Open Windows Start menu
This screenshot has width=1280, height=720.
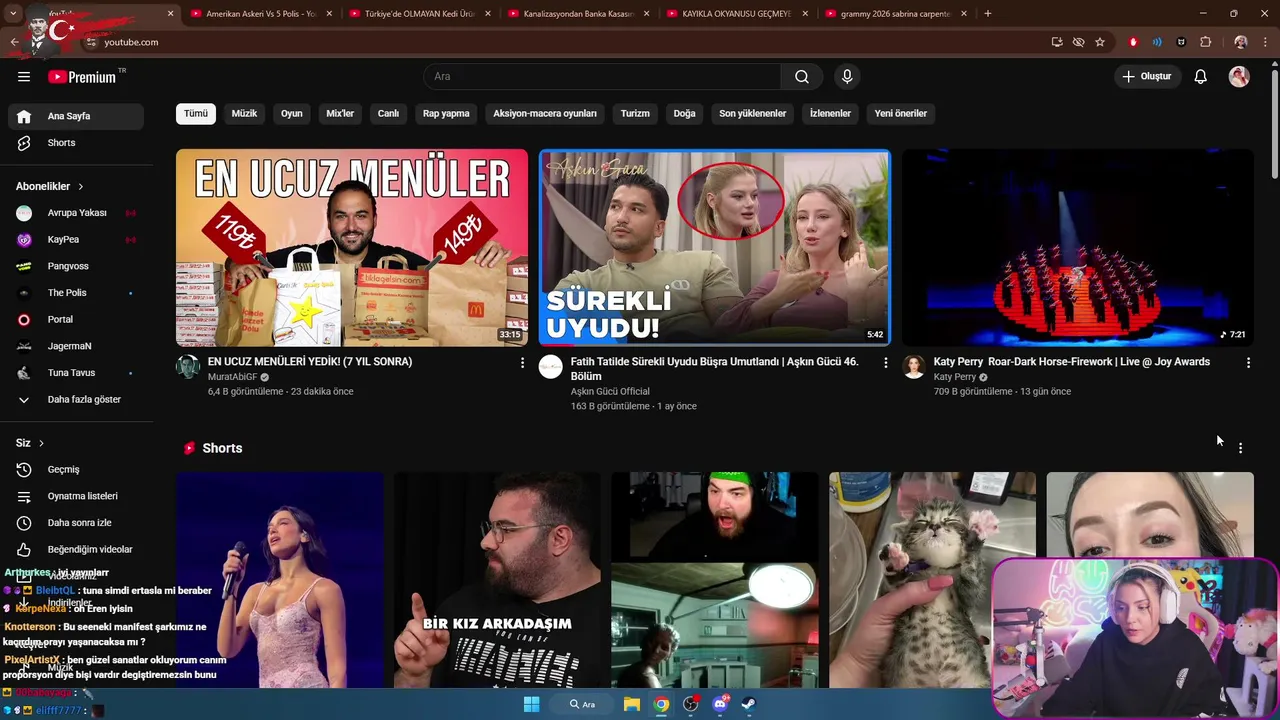[531, 704]
